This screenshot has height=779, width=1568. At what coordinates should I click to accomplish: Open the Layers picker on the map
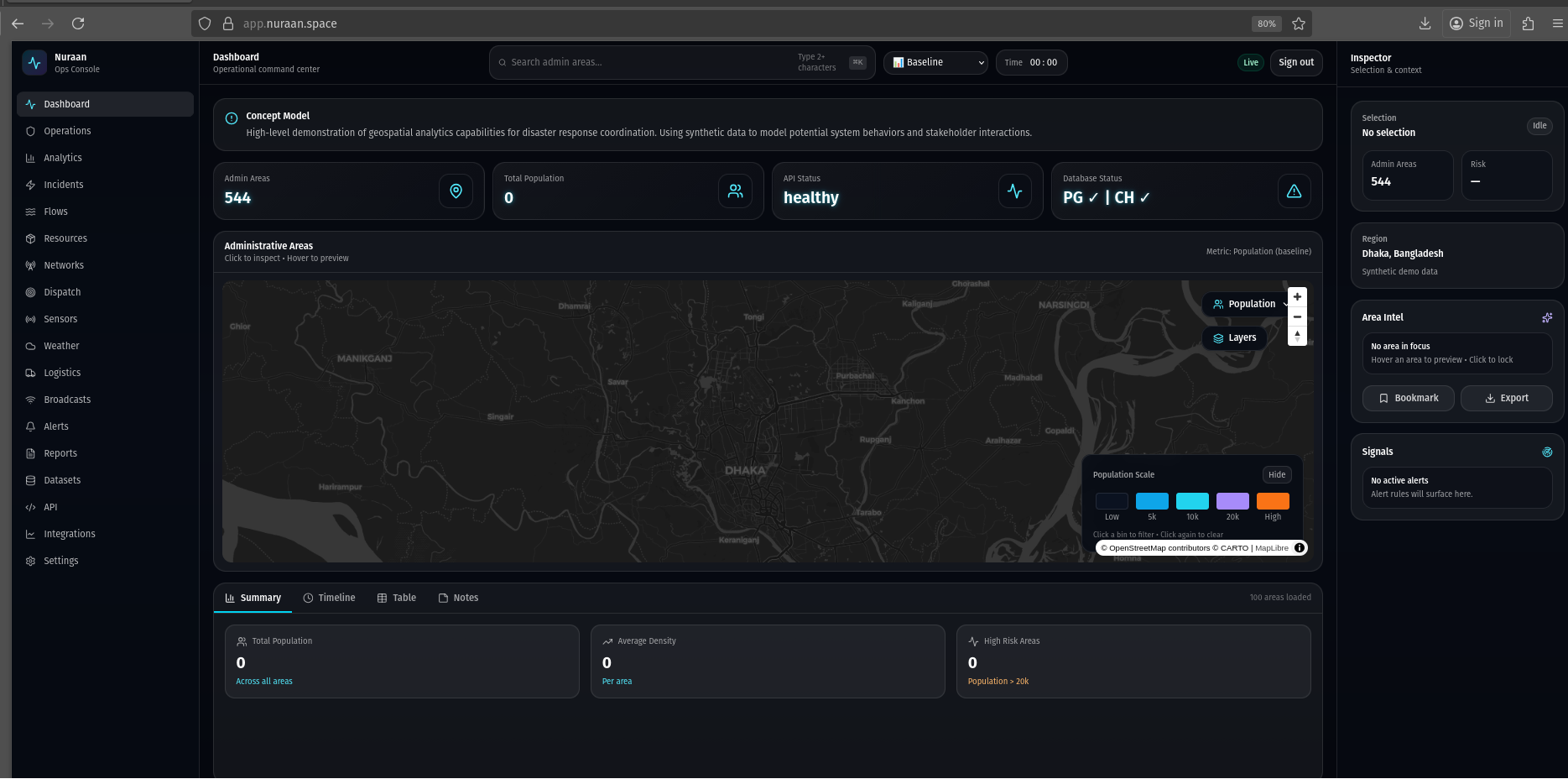click(x=1234, y=337)
